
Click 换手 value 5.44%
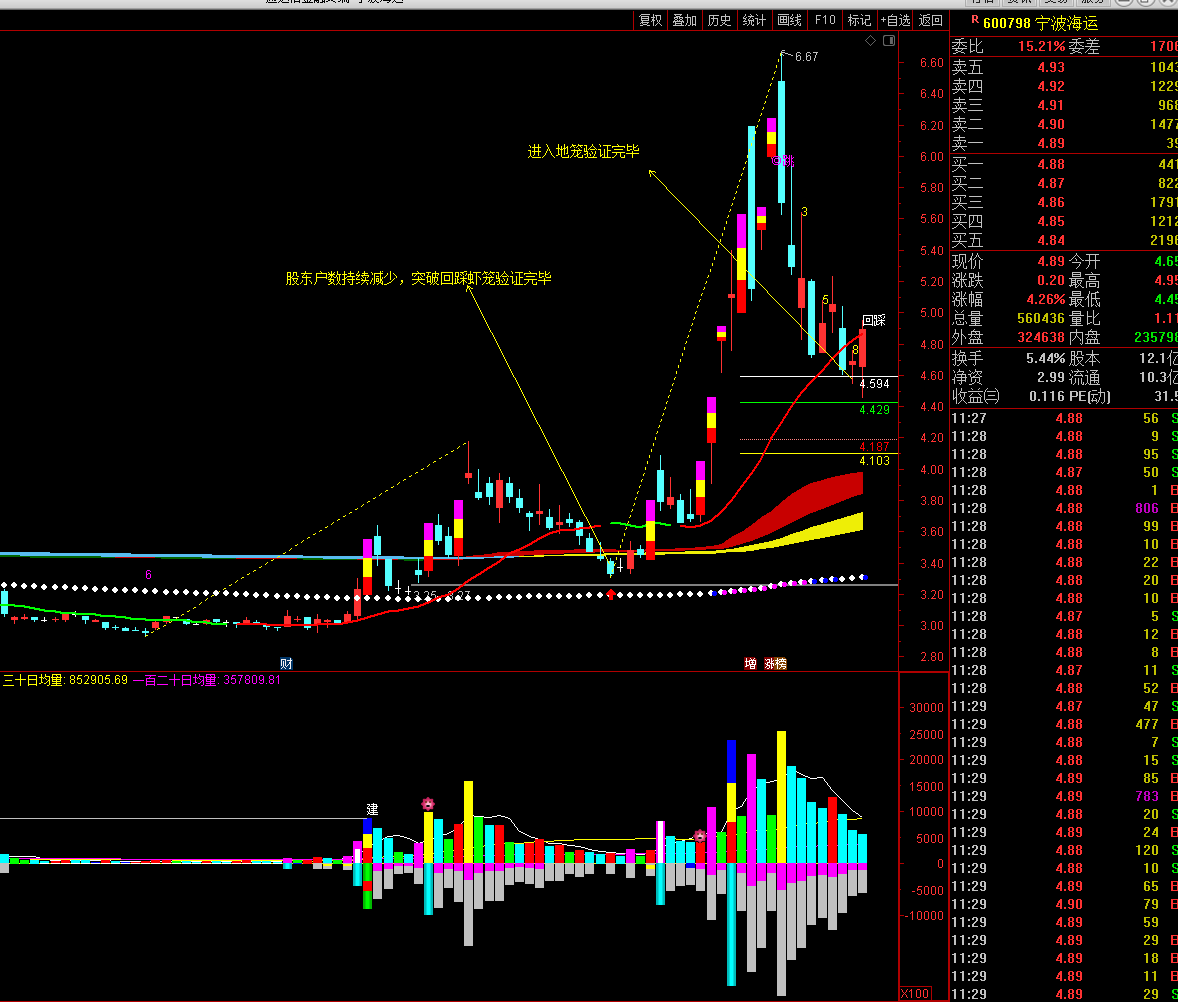pyautogui.click(x=1046, y=358)
